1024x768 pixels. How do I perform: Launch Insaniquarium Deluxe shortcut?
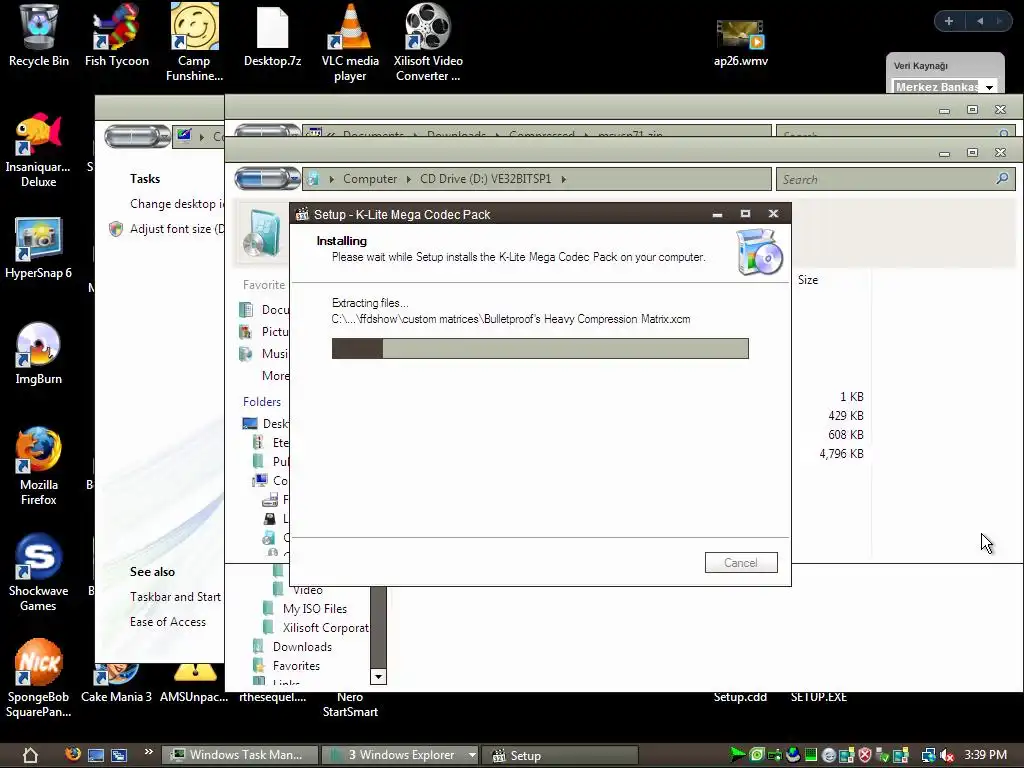[39, 150]
